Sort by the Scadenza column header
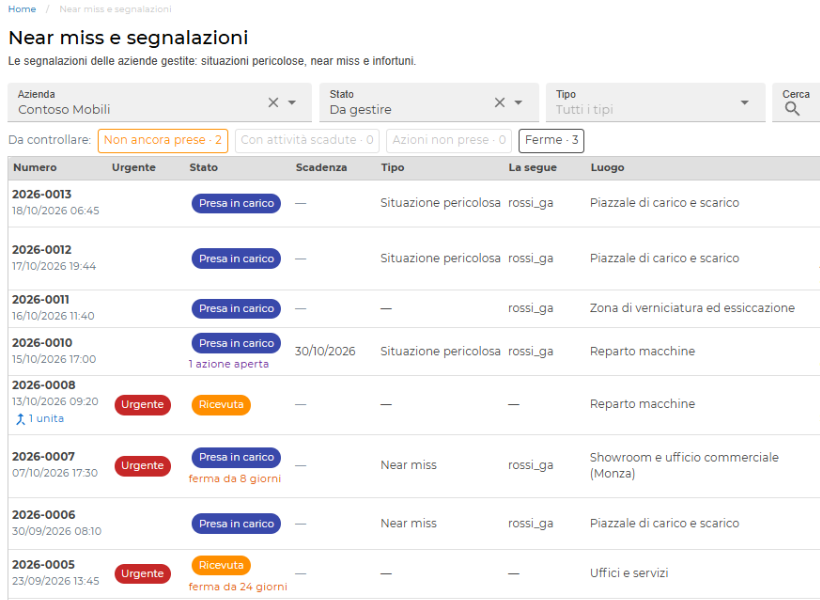The width and height of the screenshot is (820, 600). click(x=321, y=167)
